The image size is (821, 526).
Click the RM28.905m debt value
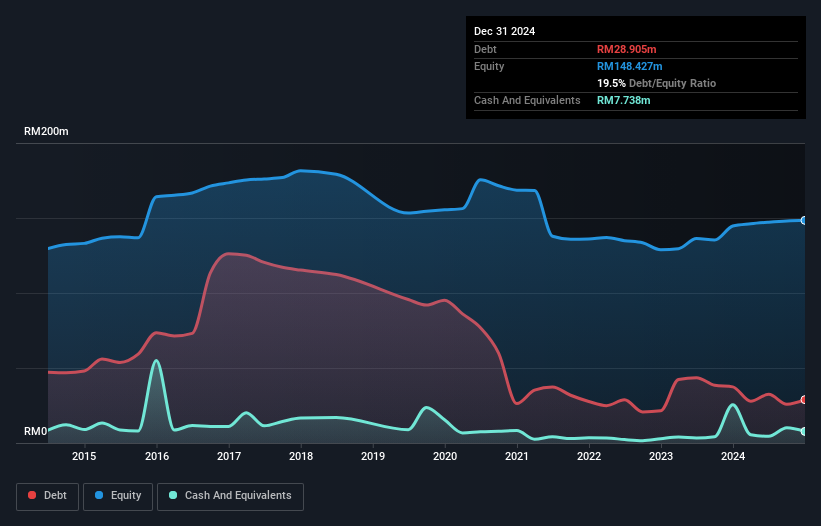(x=626, y=49)
